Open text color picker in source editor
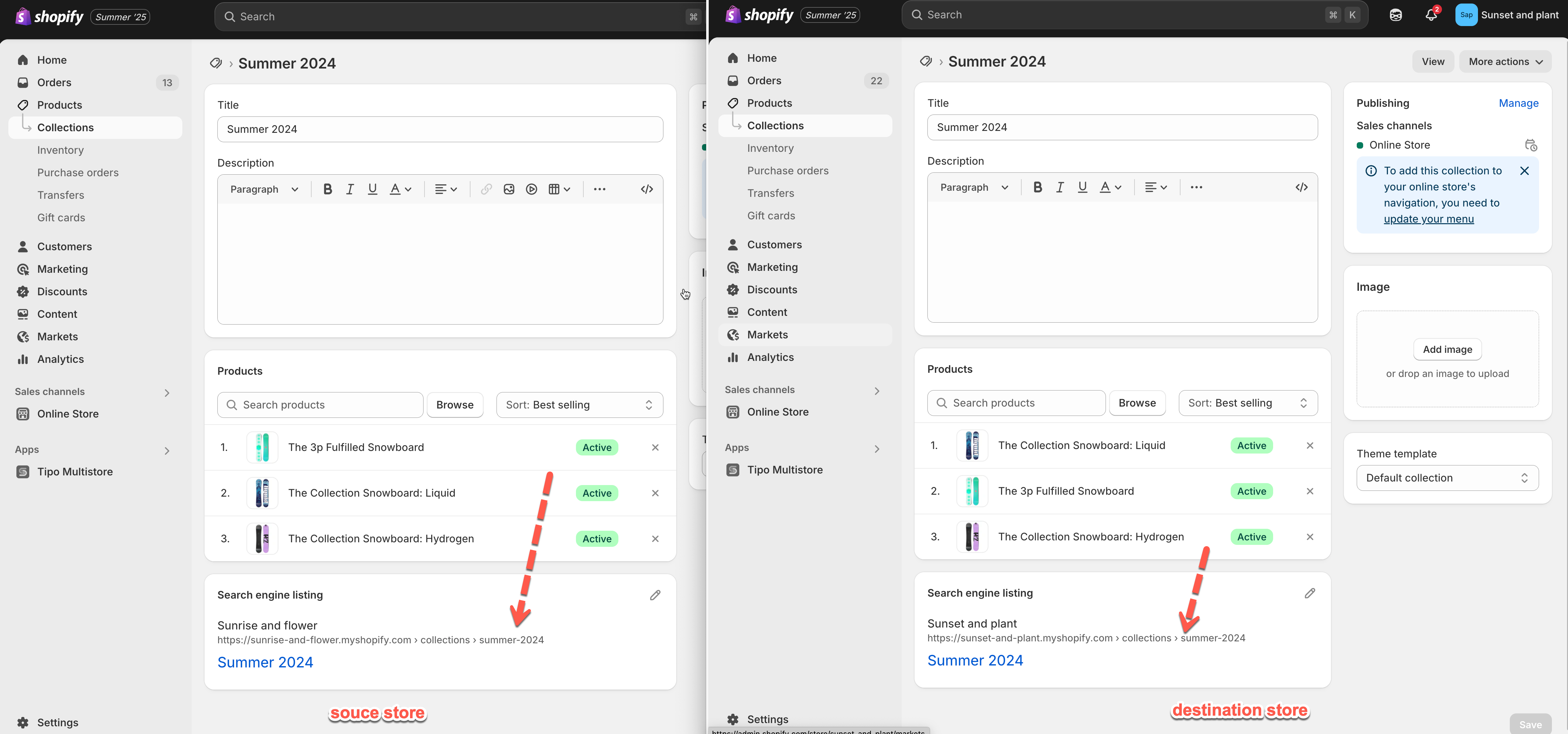The height and width of the screenshot is (734, 1568). tap(400, 189)
